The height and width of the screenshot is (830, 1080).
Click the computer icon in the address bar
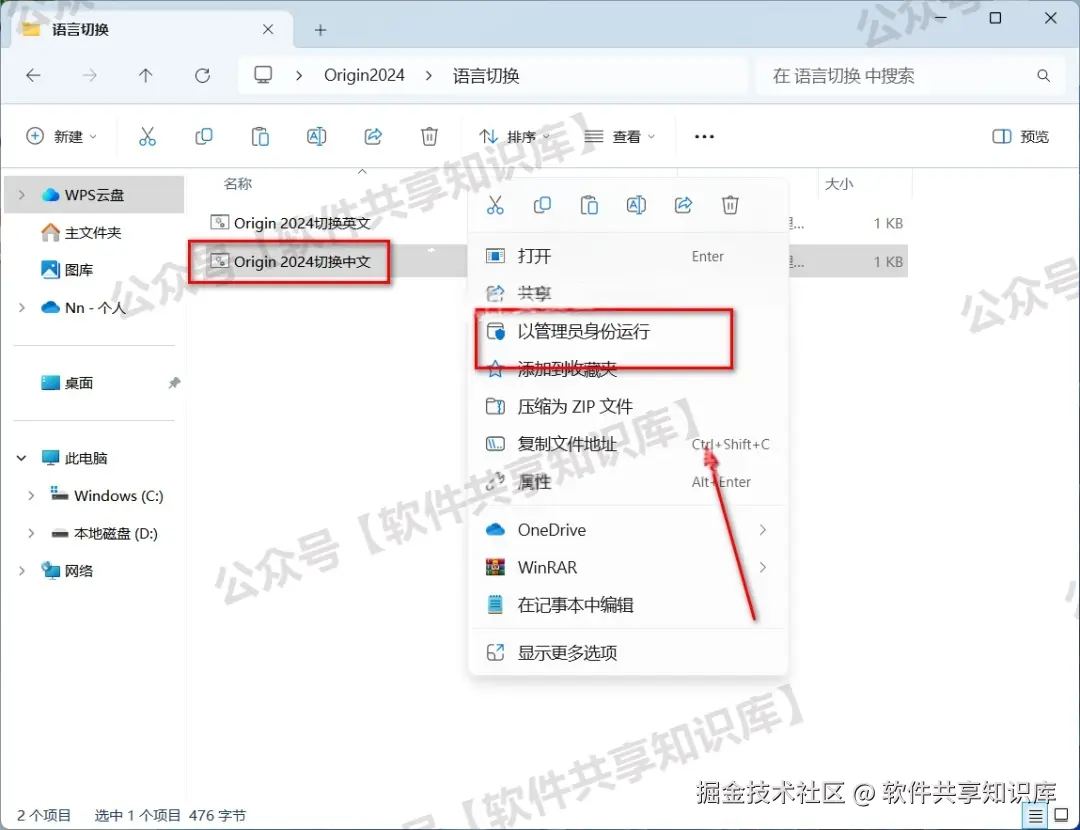(263, 75)
